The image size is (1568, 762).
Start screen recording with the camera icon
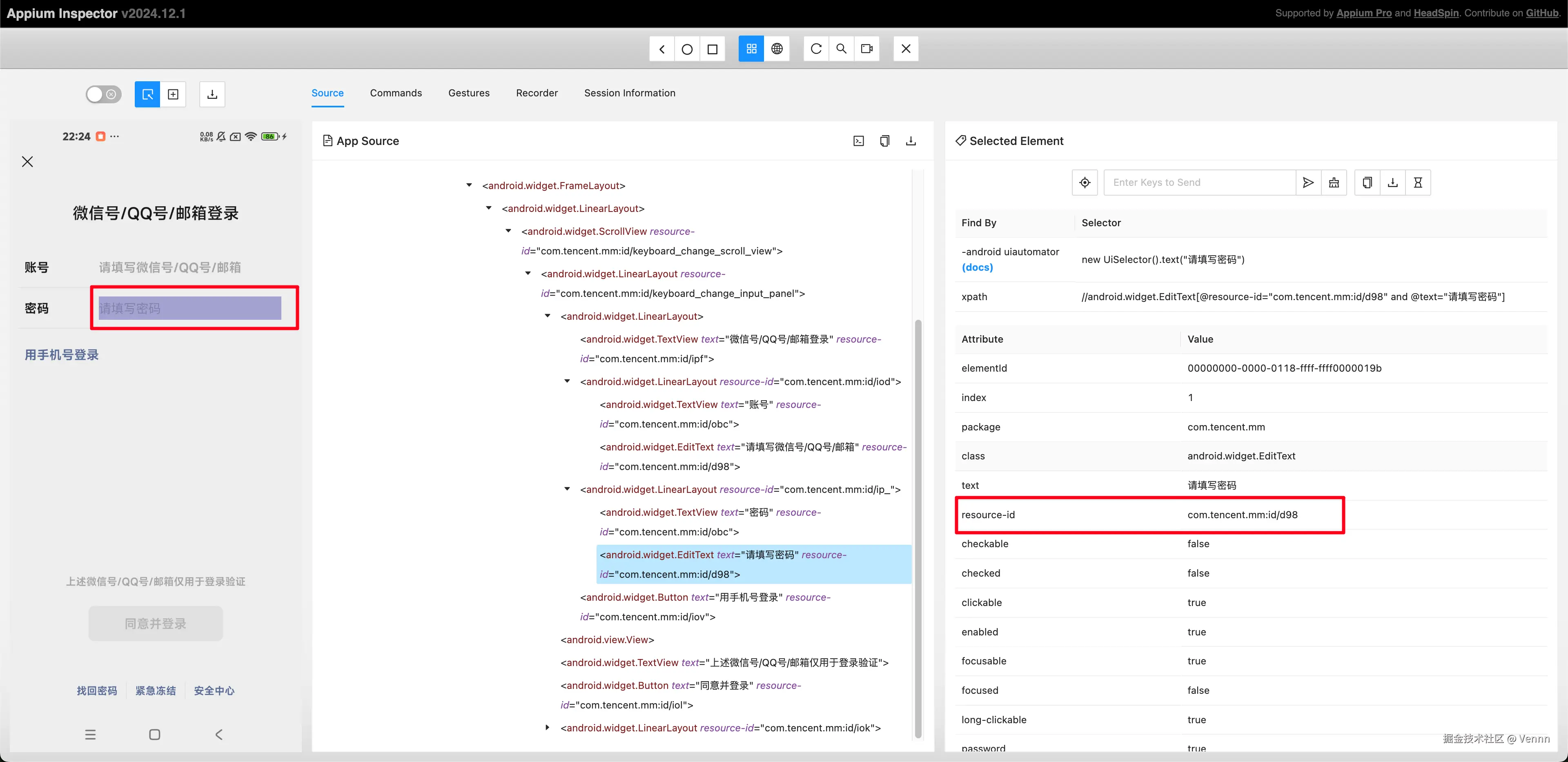[867, 49]
